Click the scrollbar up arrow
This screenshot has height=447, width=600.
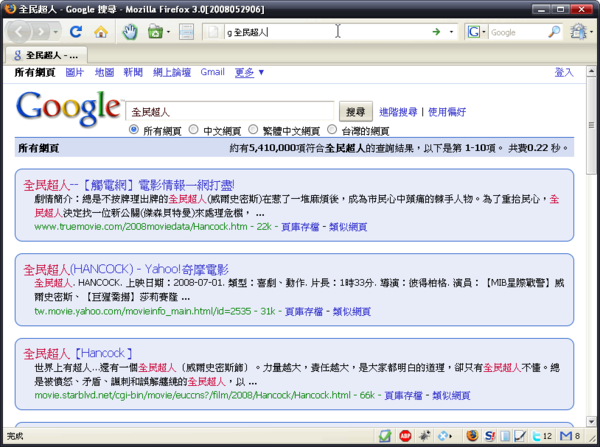pos(591,71)
